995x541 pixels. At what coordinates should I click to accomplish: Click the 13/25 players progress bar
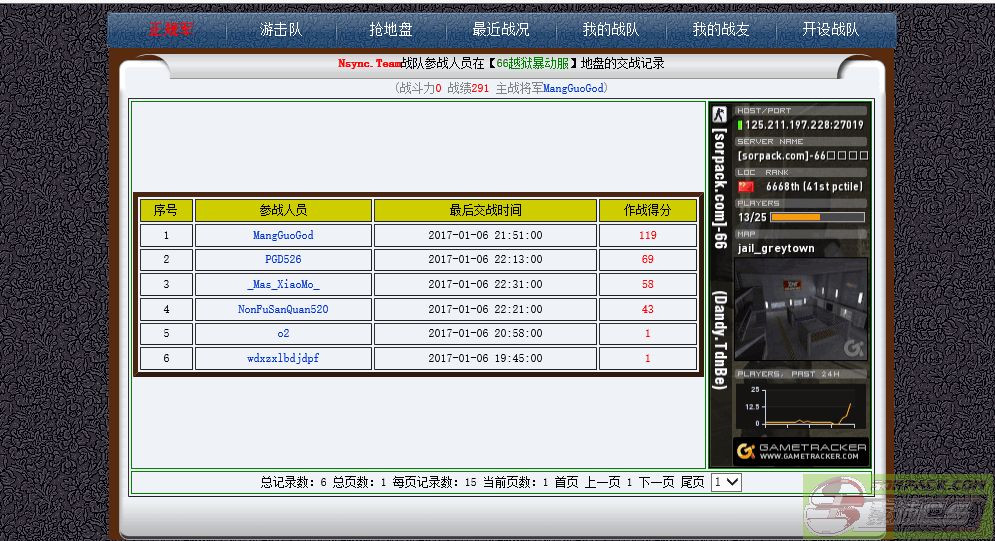pyautogui.click(x=817, y=217)
